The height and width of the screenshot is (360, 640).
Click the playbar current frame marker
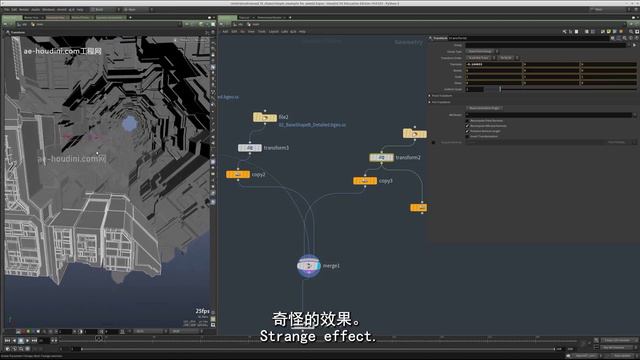(98, 339)
